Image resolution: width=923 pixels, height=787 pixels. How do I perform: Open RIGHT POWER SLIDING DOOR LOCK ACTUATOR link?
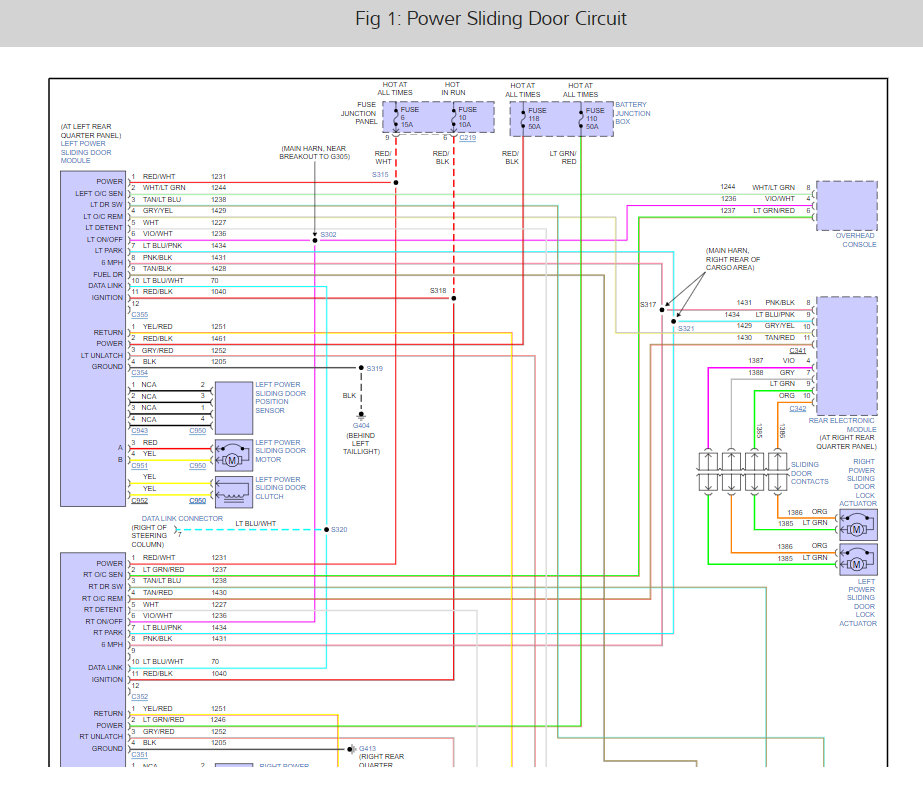pos(858,483)
